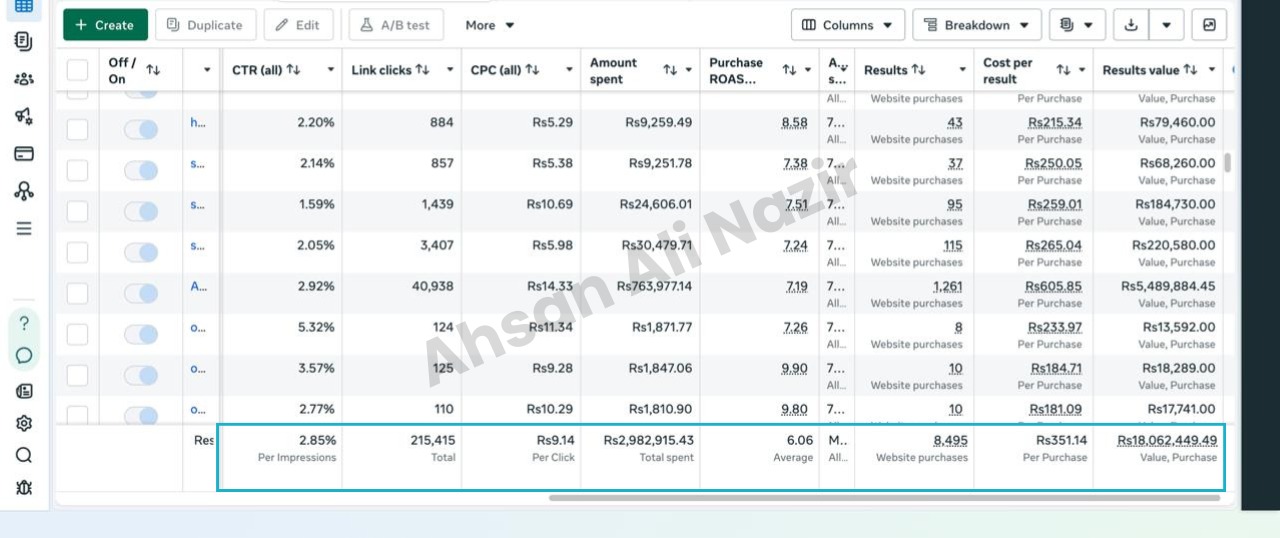Image resolution: width=1280 pixels, height=538 pixels.
Task: Sort table by Purchase ROAS arrows
Action: (x=789, y=70)
